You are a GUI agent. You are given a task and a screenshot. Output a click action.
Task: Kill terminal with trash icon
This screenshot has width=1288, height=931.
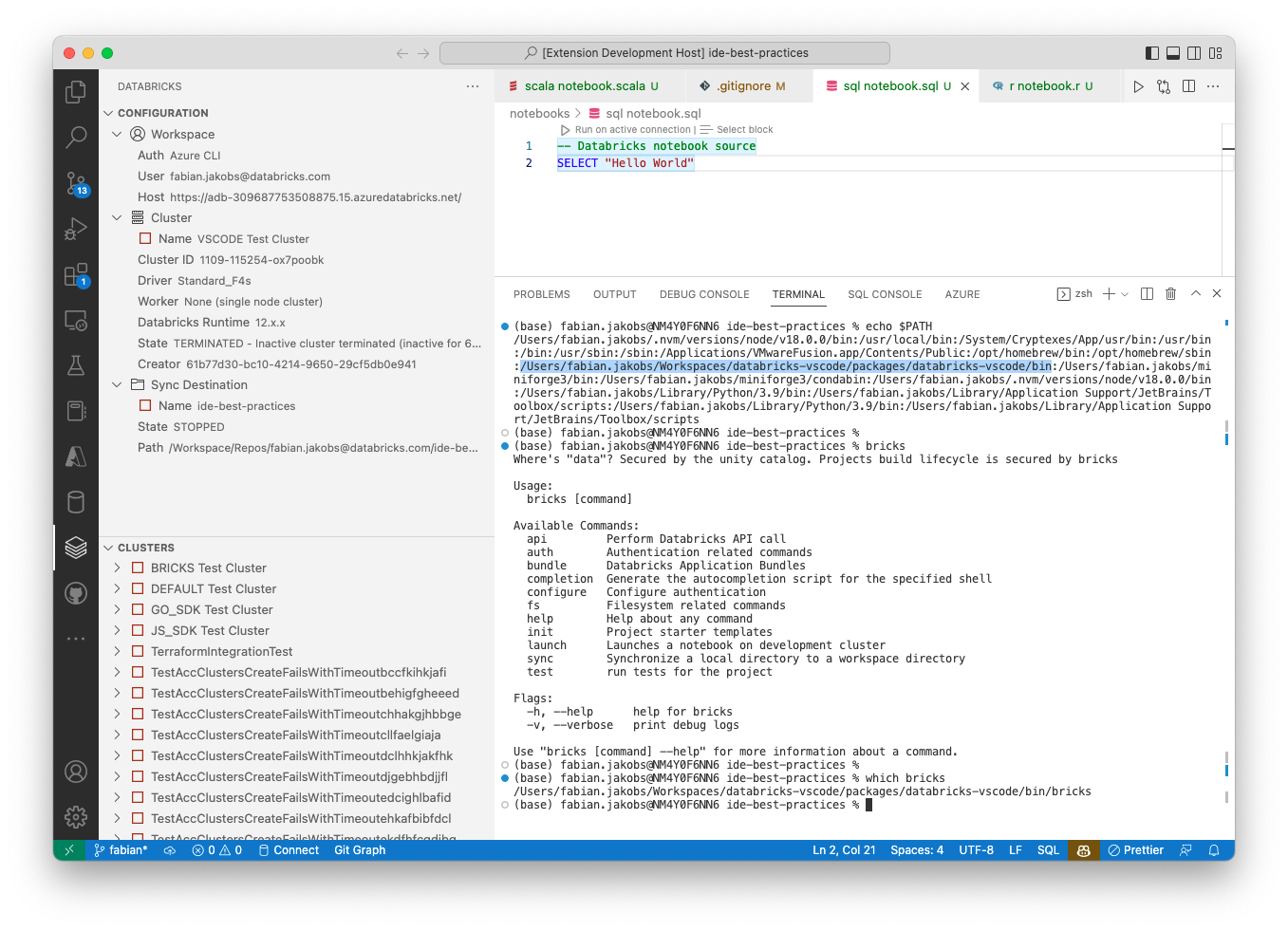[x=1170, y=294]
